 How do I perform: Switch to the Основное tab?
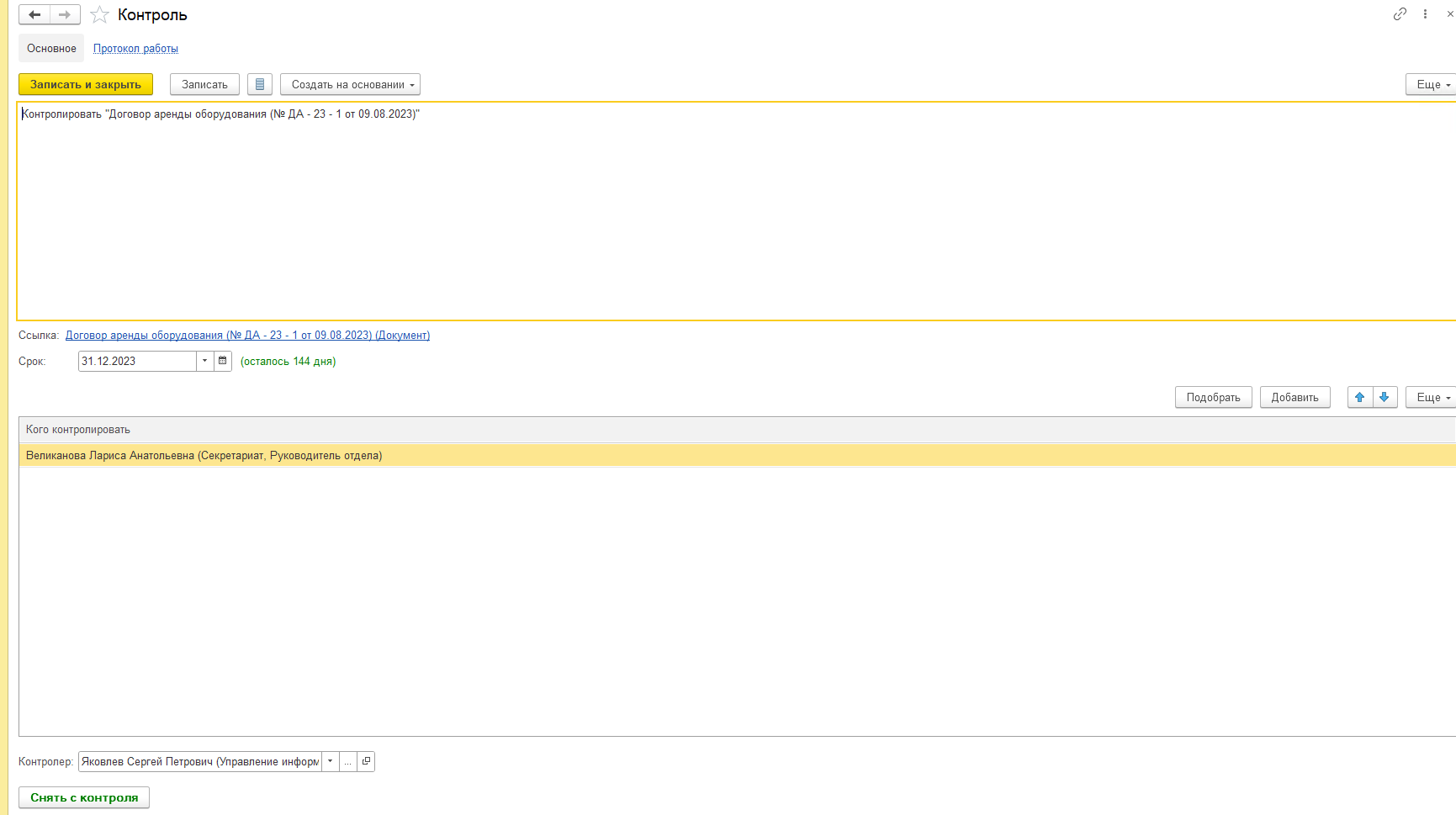click(51, 49)
